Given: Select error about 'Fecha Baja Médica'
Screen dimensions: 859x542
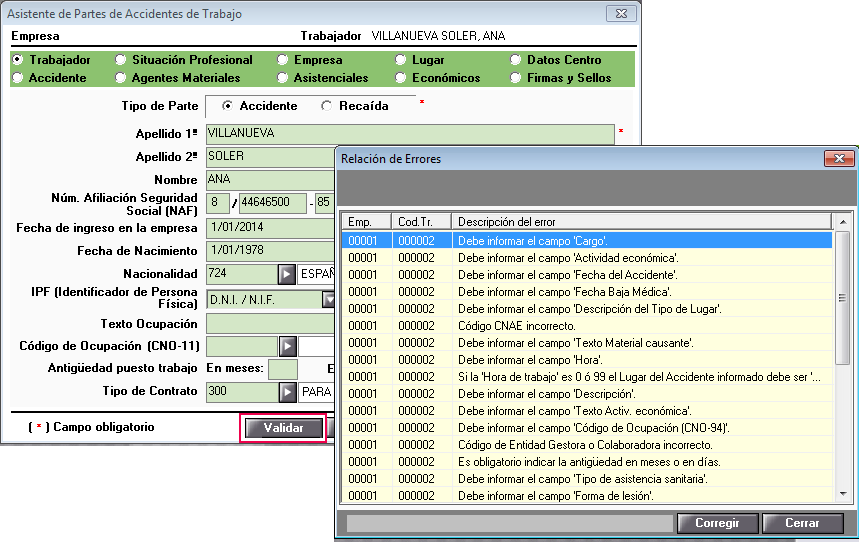Looking at the screenshot, I should pyautogui.click(x=587, y=292).
